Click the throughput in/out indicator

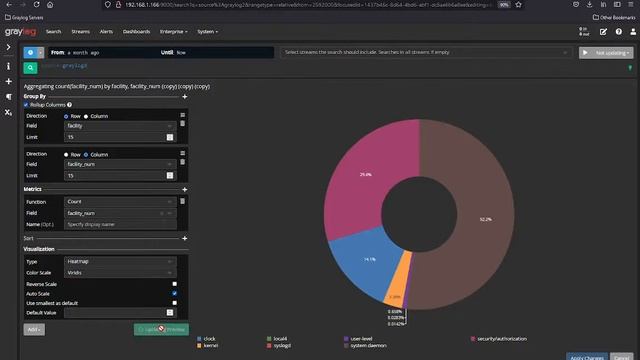coord(584,32)
